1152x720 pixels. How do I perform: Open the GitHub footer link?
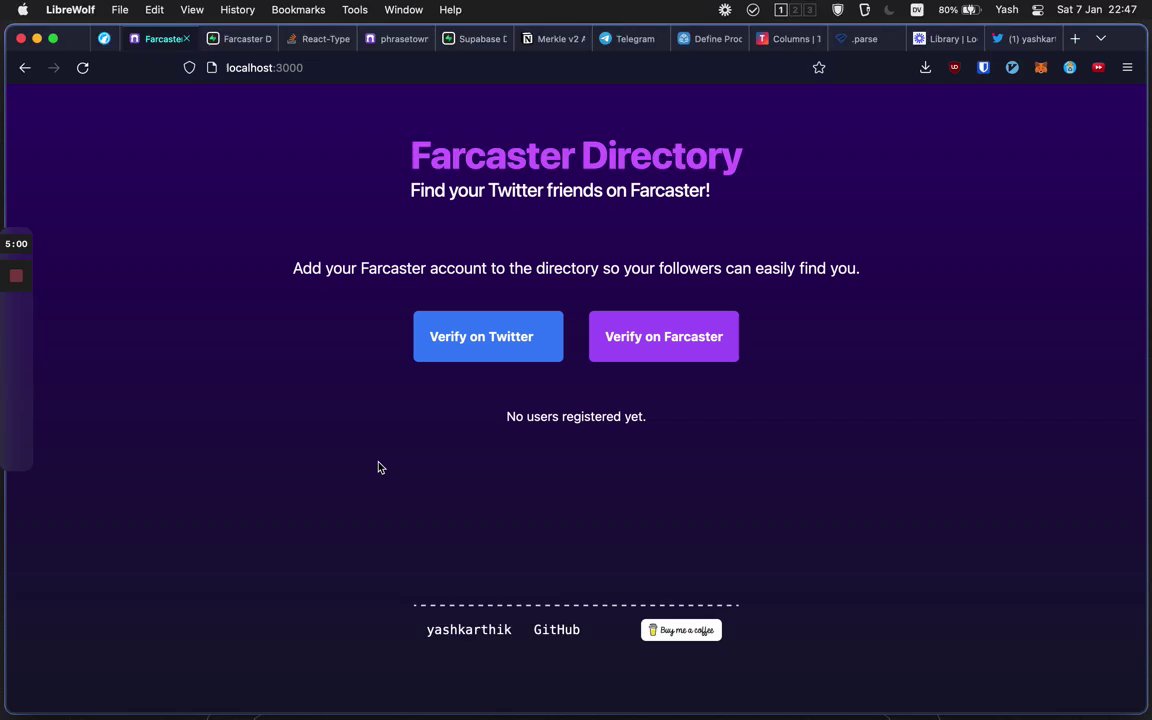pos(556,630)
